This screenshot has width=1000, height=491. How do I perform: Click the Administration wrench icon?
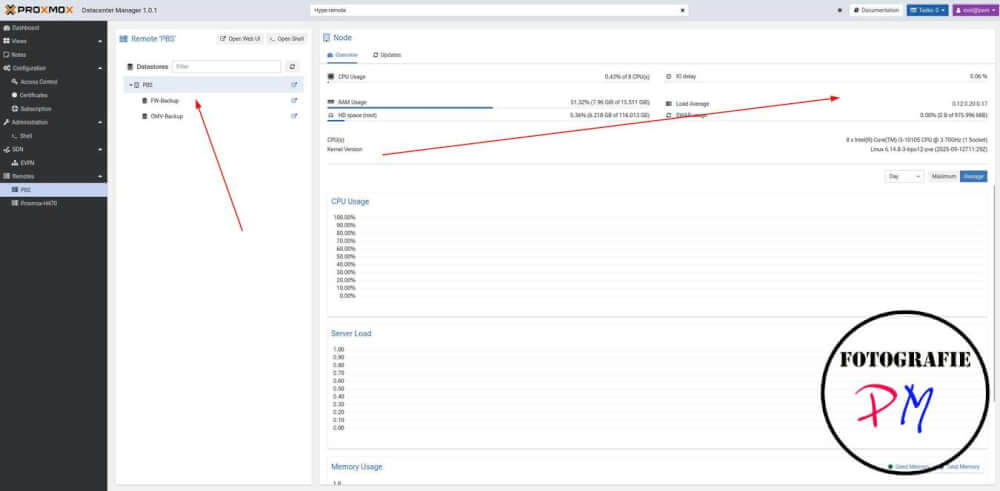[6, 122]
